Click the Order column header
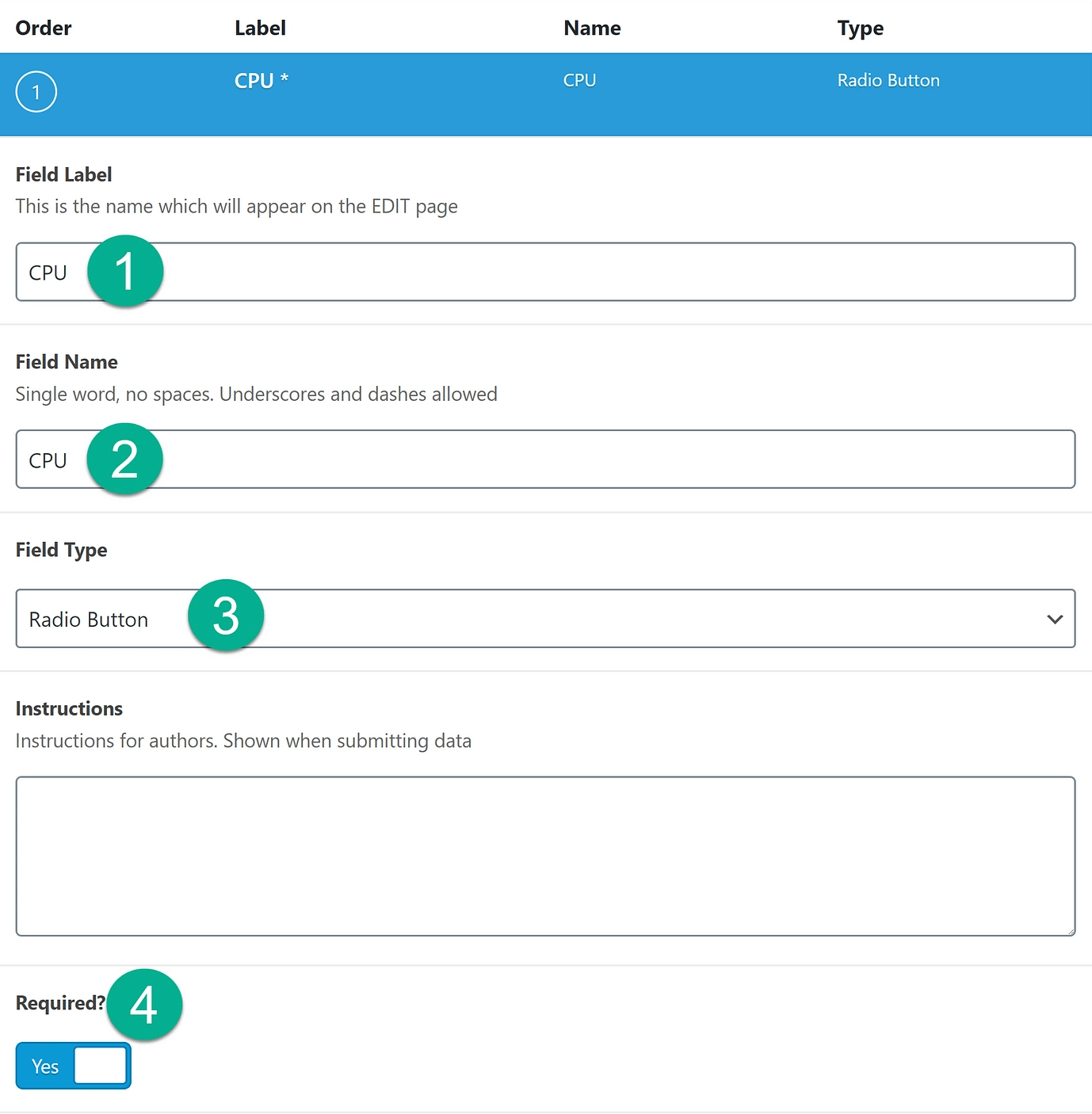The height and width of the screenshot is (1114, 1092). coord(44,29)
